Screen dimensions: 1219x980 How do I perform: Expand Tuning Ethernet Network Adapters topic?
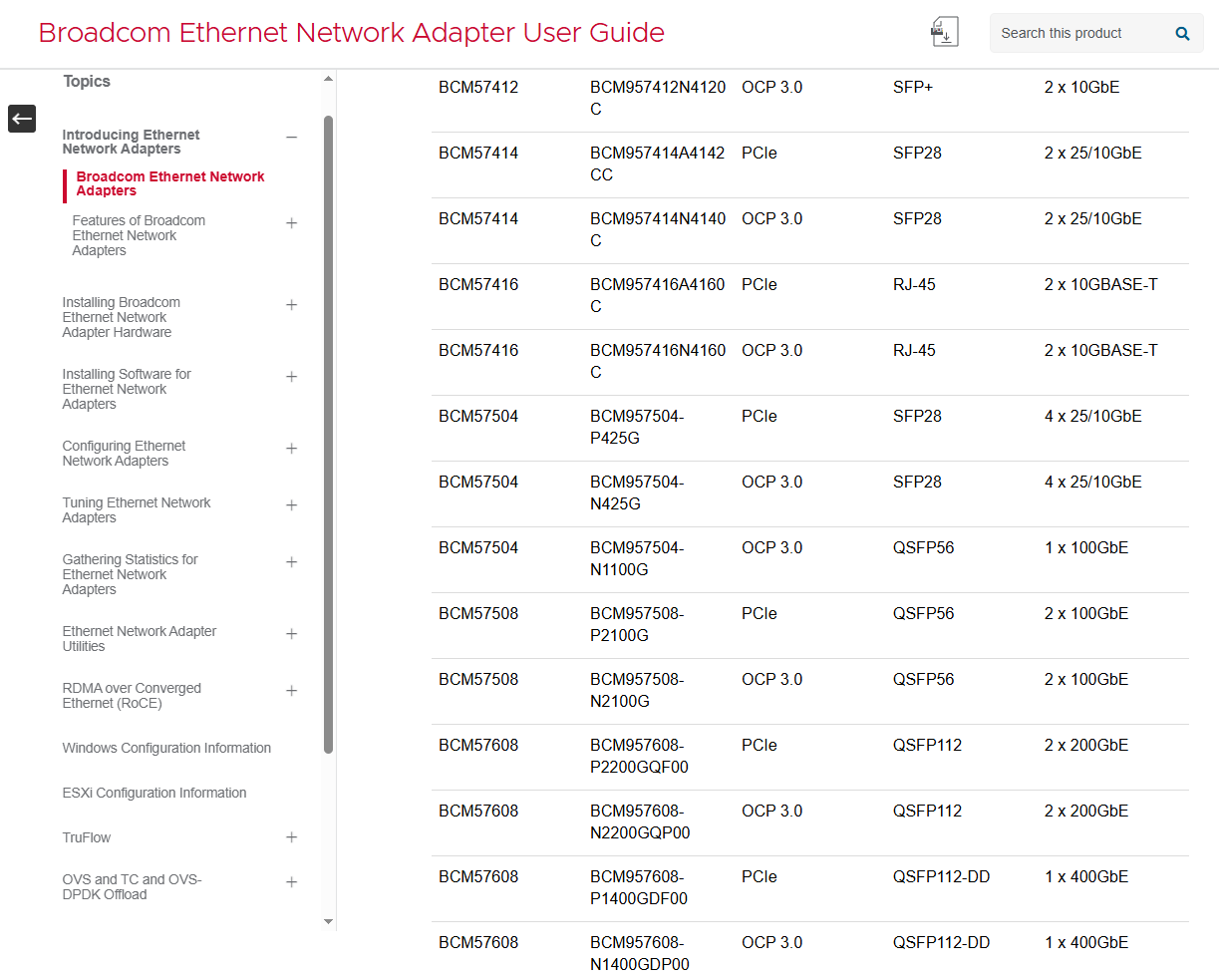tap(291, 505)
